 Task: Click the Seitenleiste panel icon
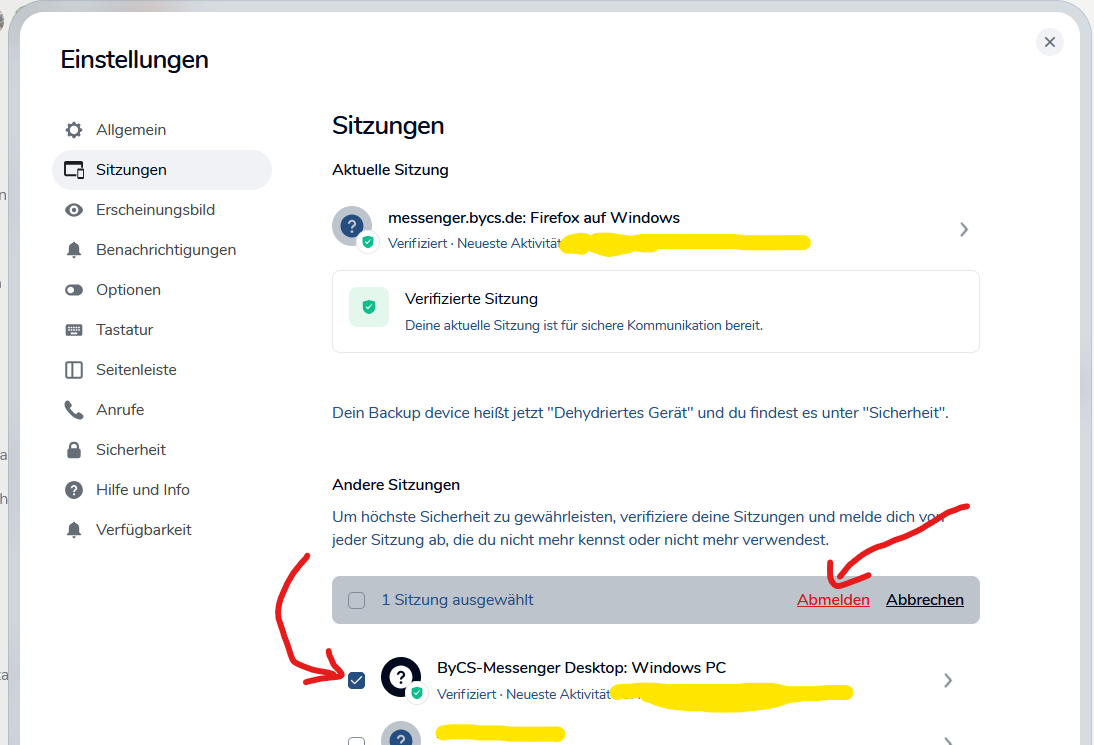tap(74, 370)
